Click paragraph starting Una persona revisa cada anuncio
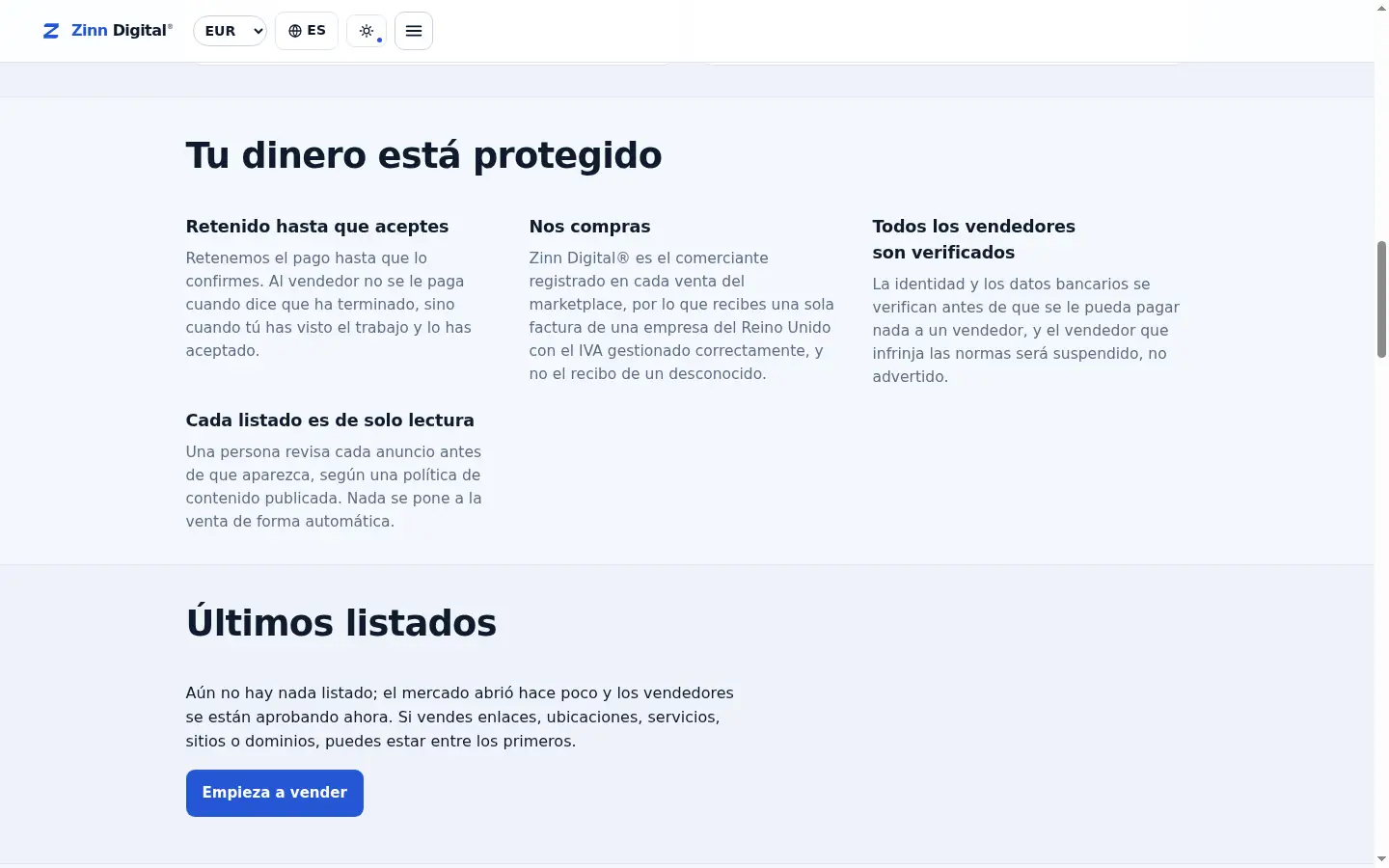 coord(335,487)
